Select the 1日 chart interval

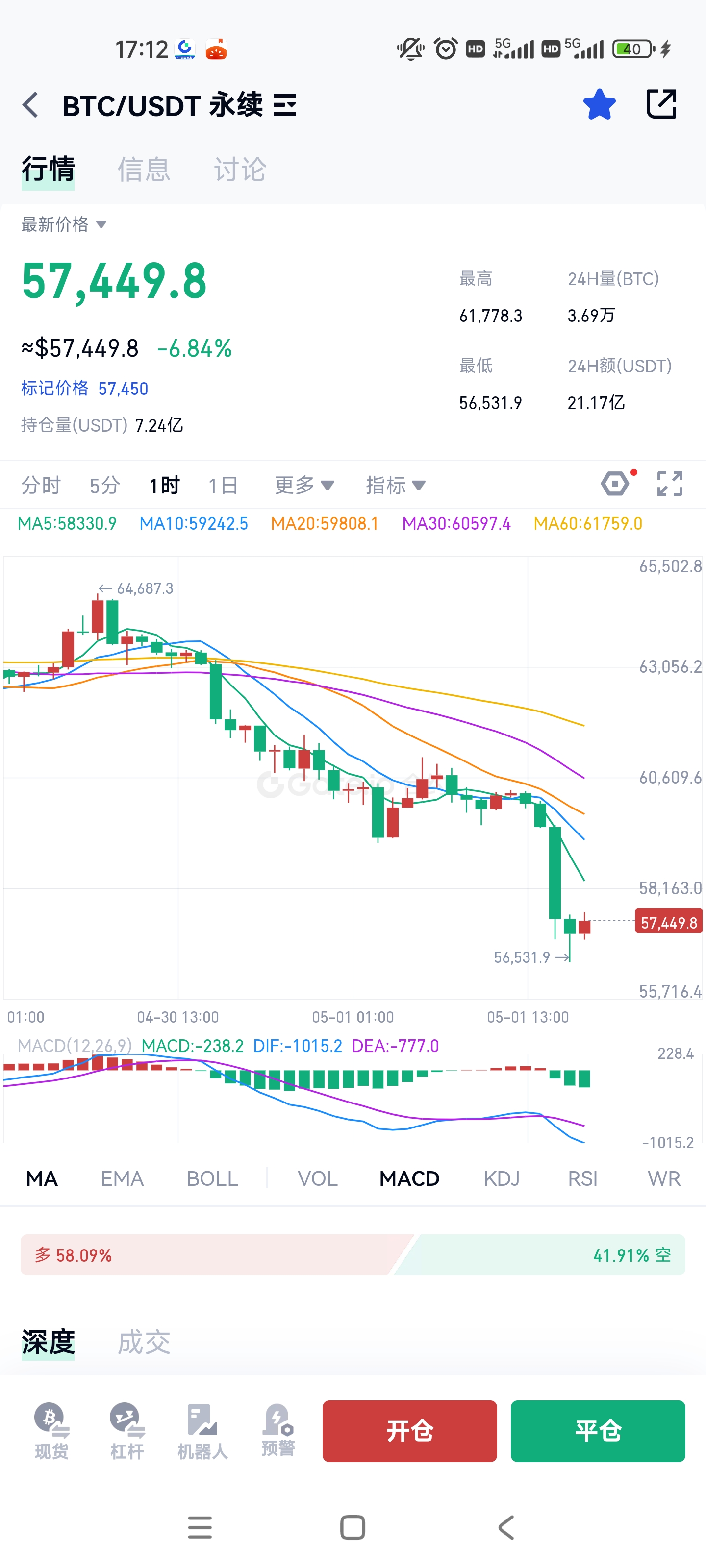223,485
